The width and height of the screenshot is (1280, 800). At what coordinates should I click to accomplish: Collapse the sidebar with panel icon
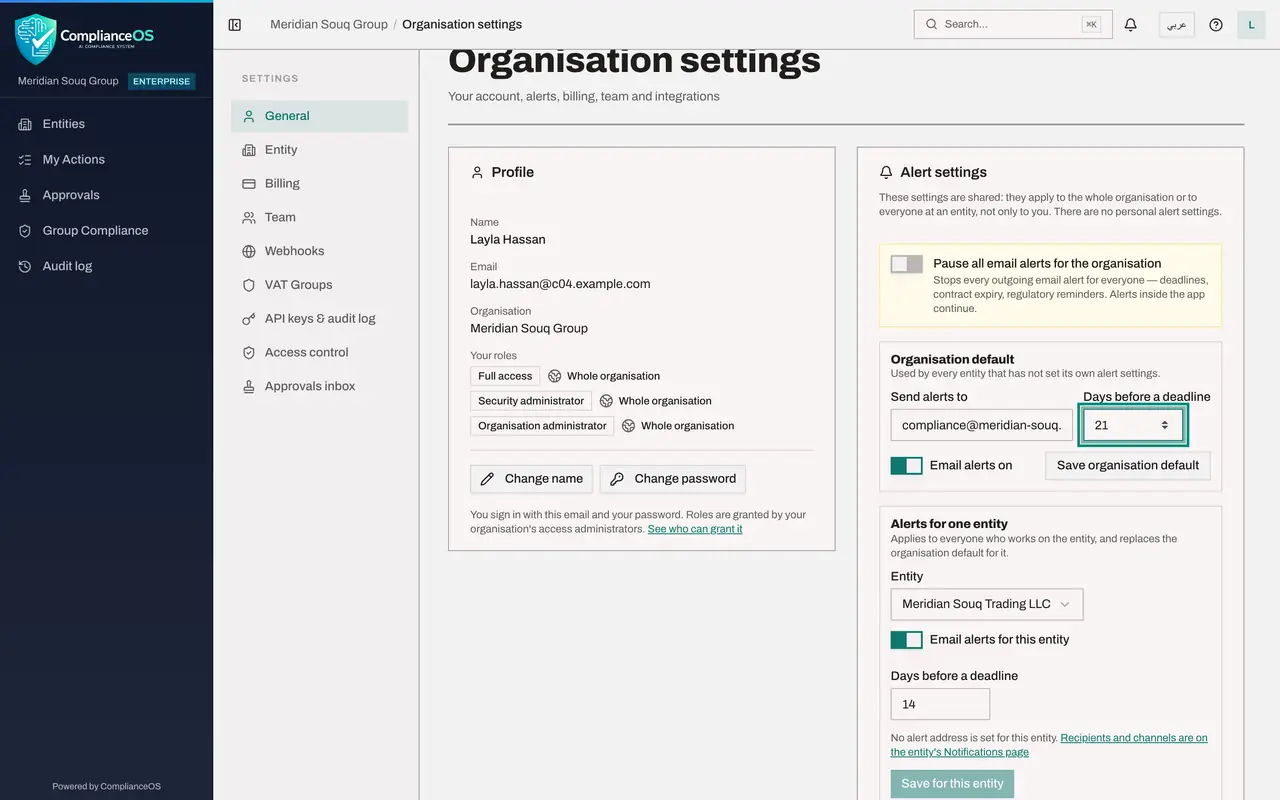point(235,24)
